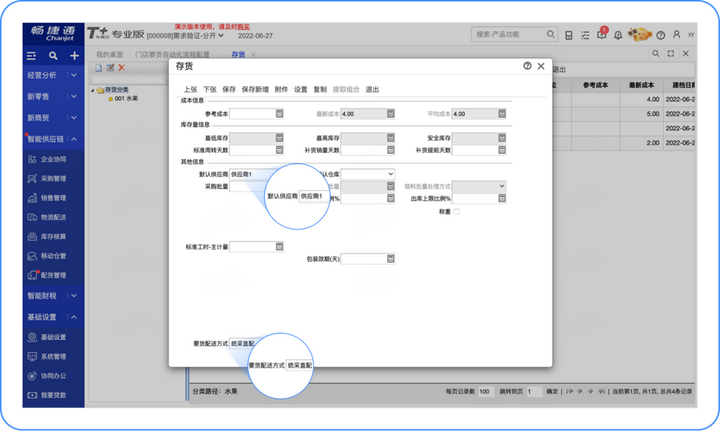Click the edit icon above the category tree
This screenshot has width=720, height=431.
click(x=110, y=68)
